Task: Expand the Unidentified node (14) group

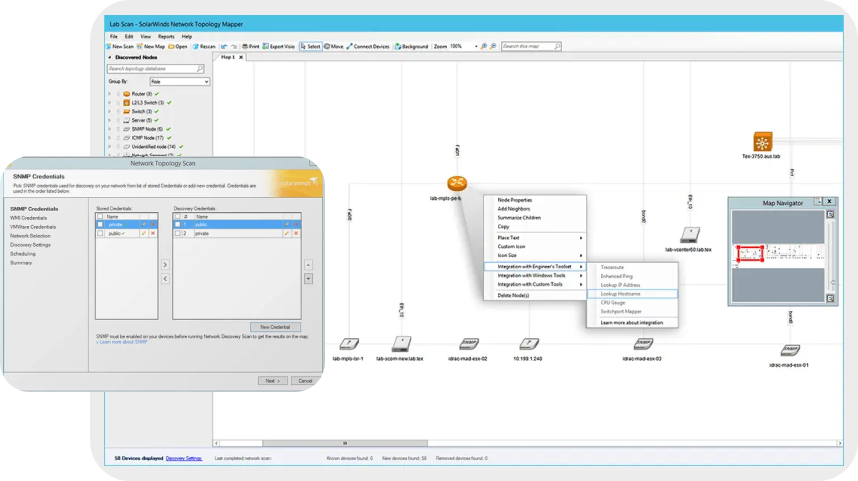Action: pyautogui.click(x=109, y=147)
